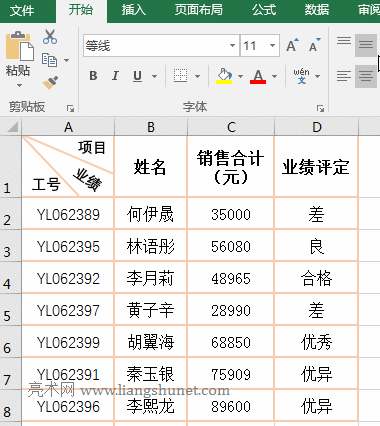Select cell YL062399
This screenshot has width=380, height=426.
pos(68,342)
